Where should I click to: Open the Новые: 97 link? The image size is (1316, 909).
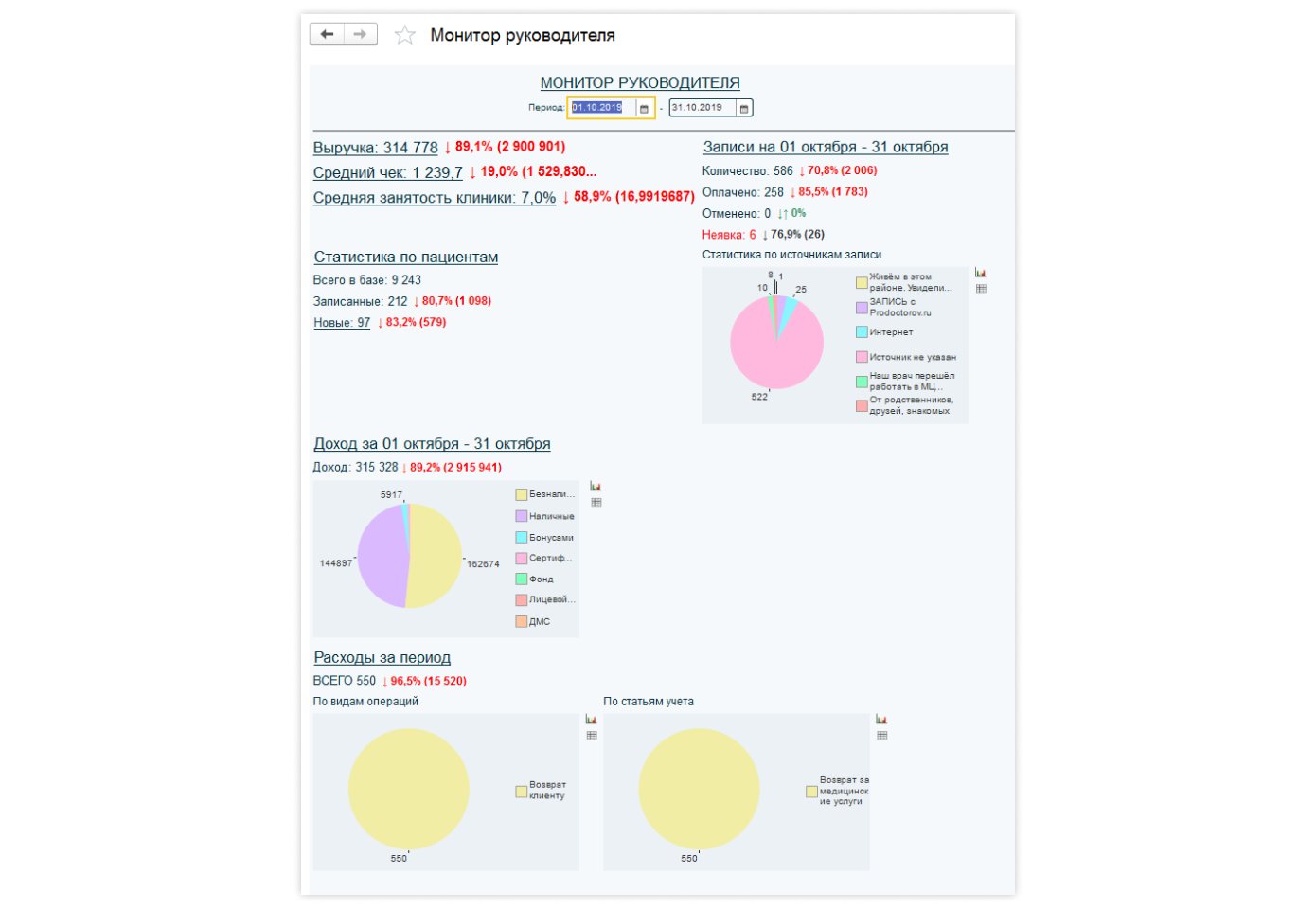coord(342,323)
